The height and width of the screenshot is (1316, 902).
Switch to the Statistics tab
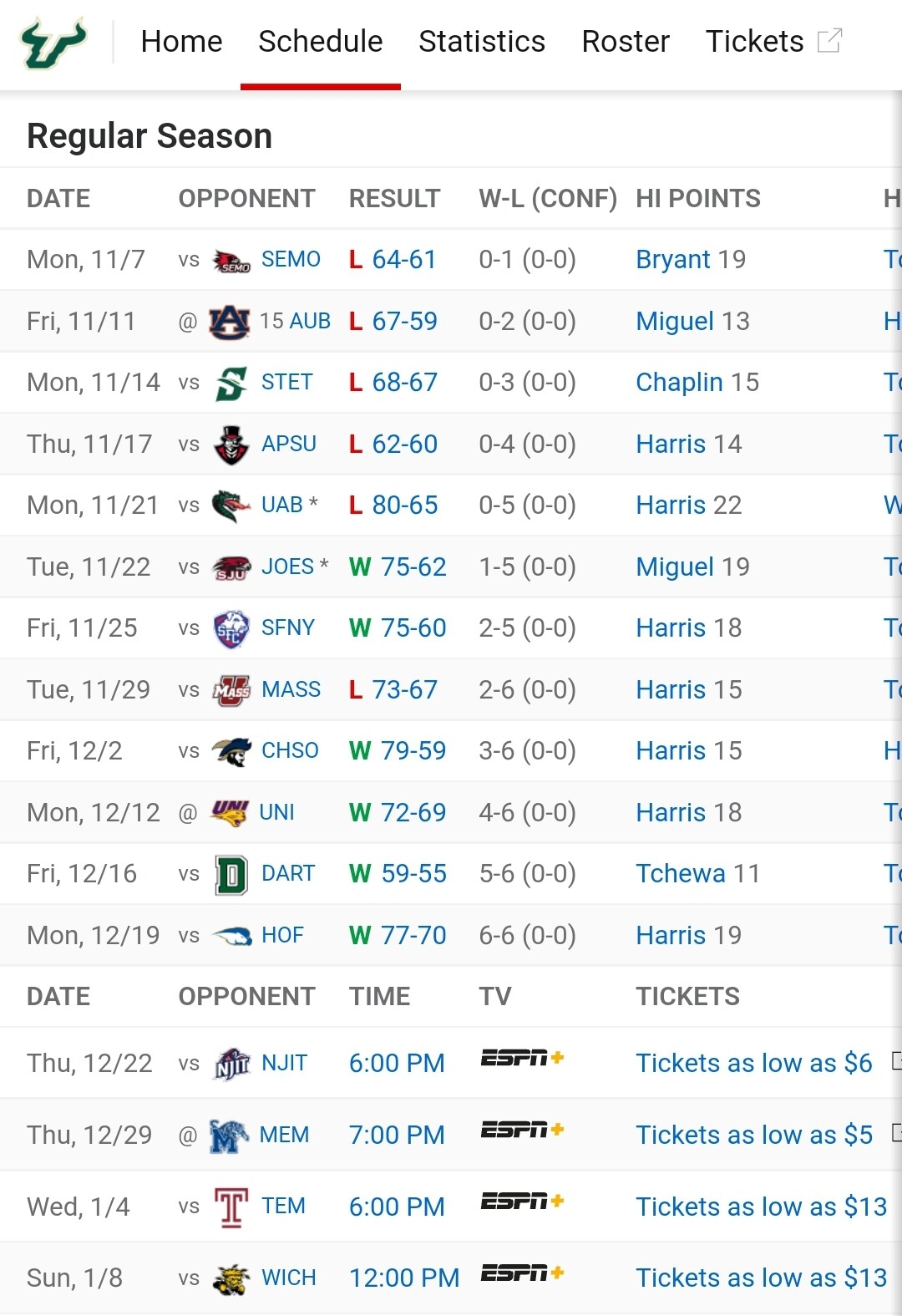click(482, 41)
